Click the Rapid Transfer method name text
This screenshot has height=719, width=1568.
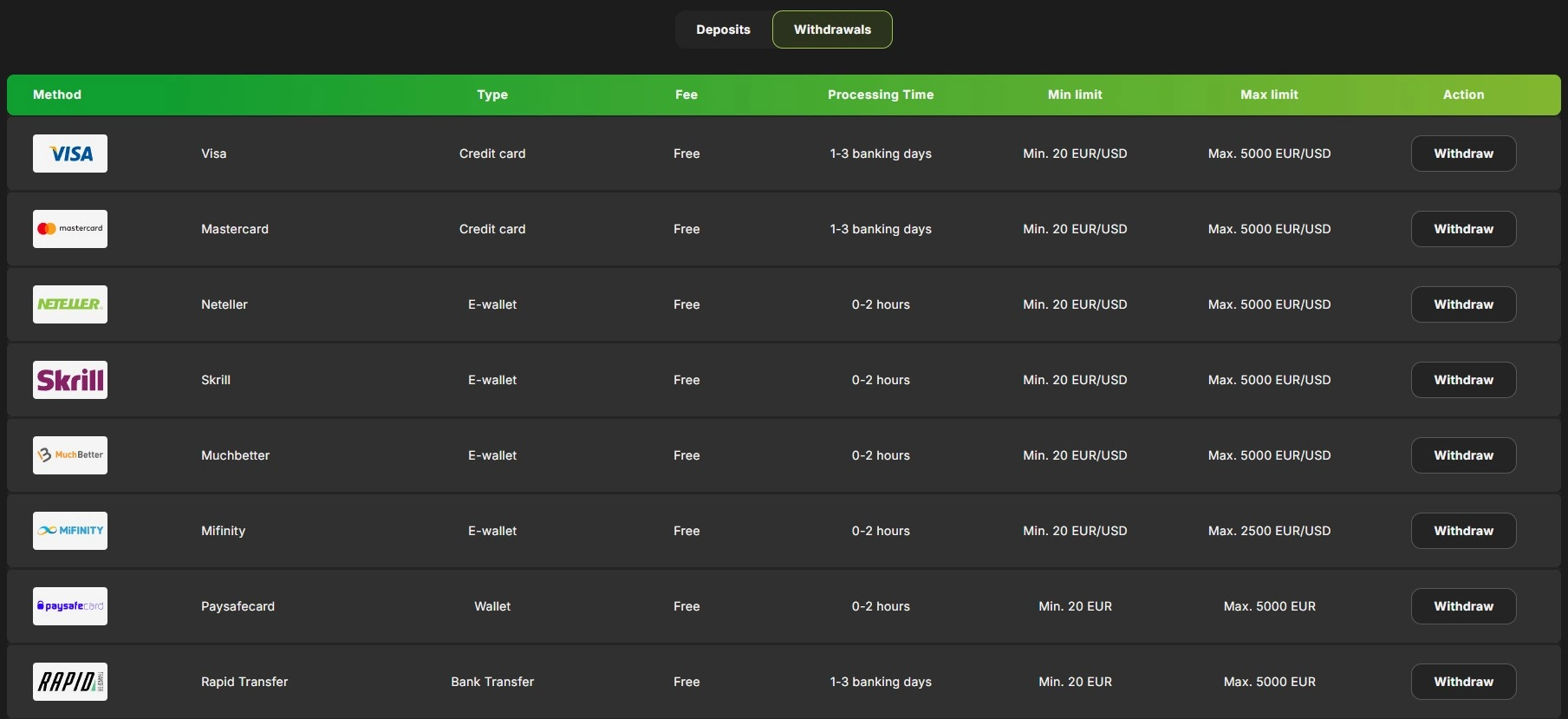[x=244, y=682]
